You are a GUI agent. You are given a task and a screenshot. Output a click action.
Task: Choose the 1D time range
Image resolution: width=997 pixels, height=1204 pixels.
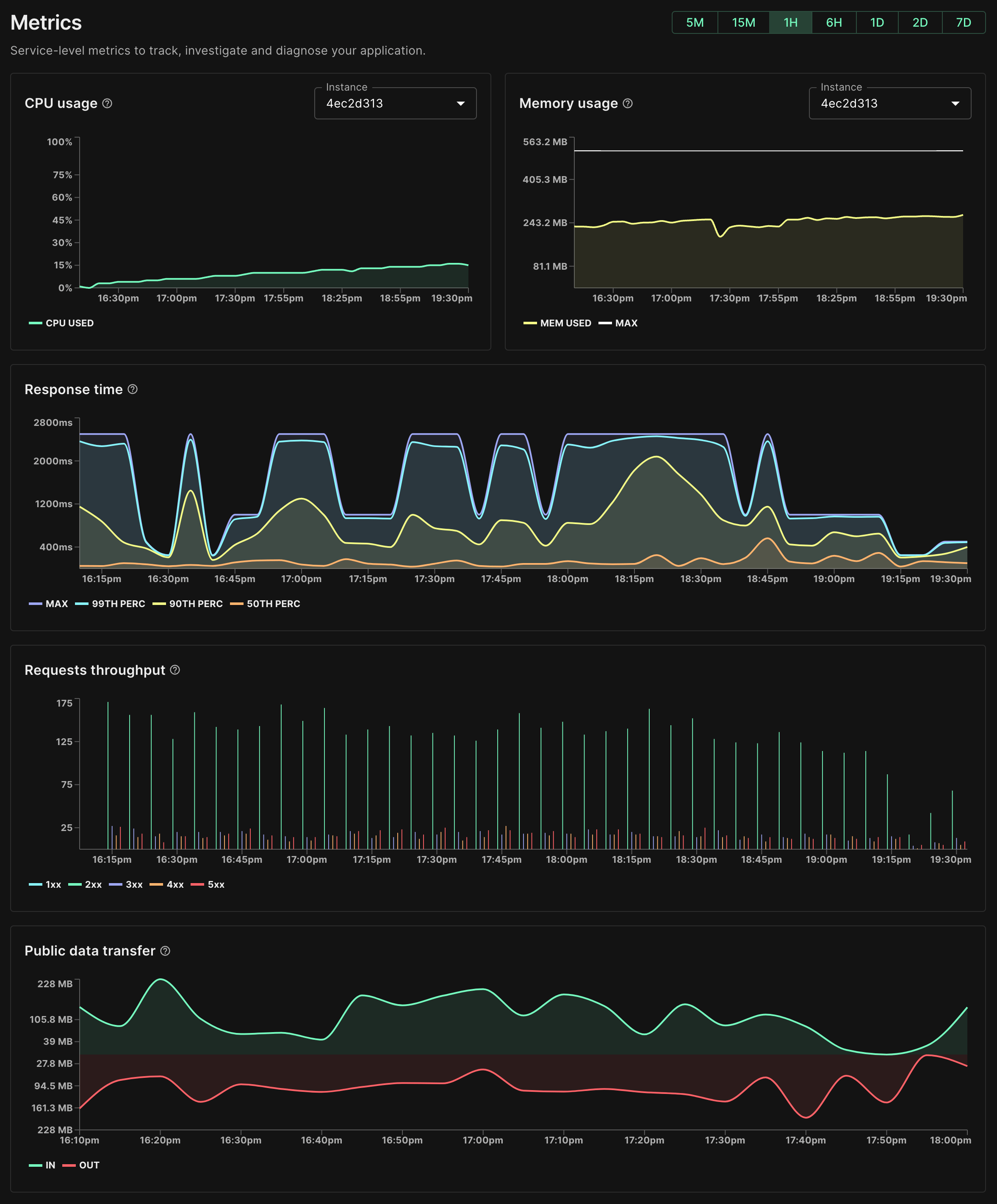[877, 22]
